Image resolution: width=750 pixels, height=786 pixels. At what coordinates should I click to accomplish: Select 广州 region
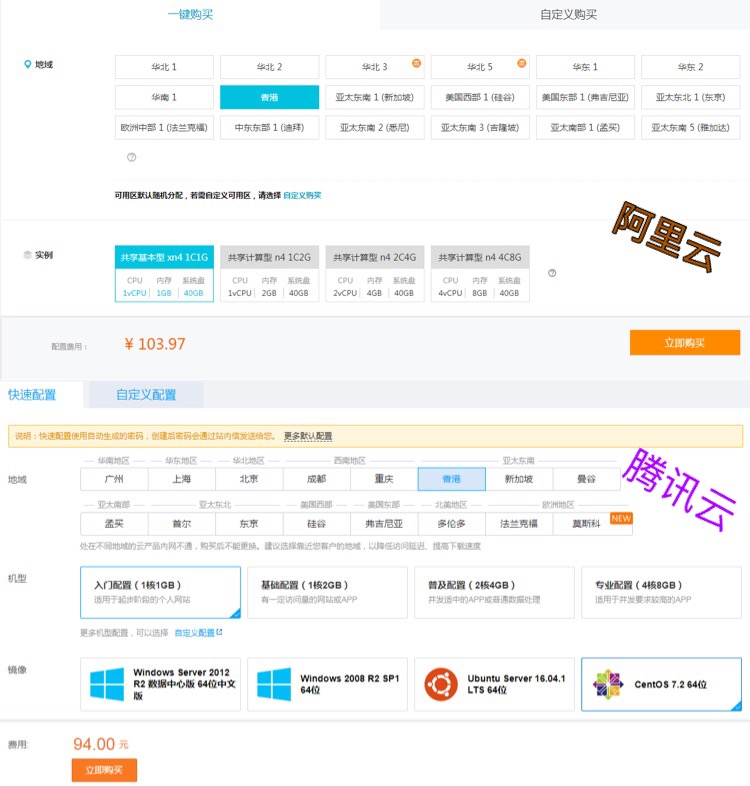114,479
